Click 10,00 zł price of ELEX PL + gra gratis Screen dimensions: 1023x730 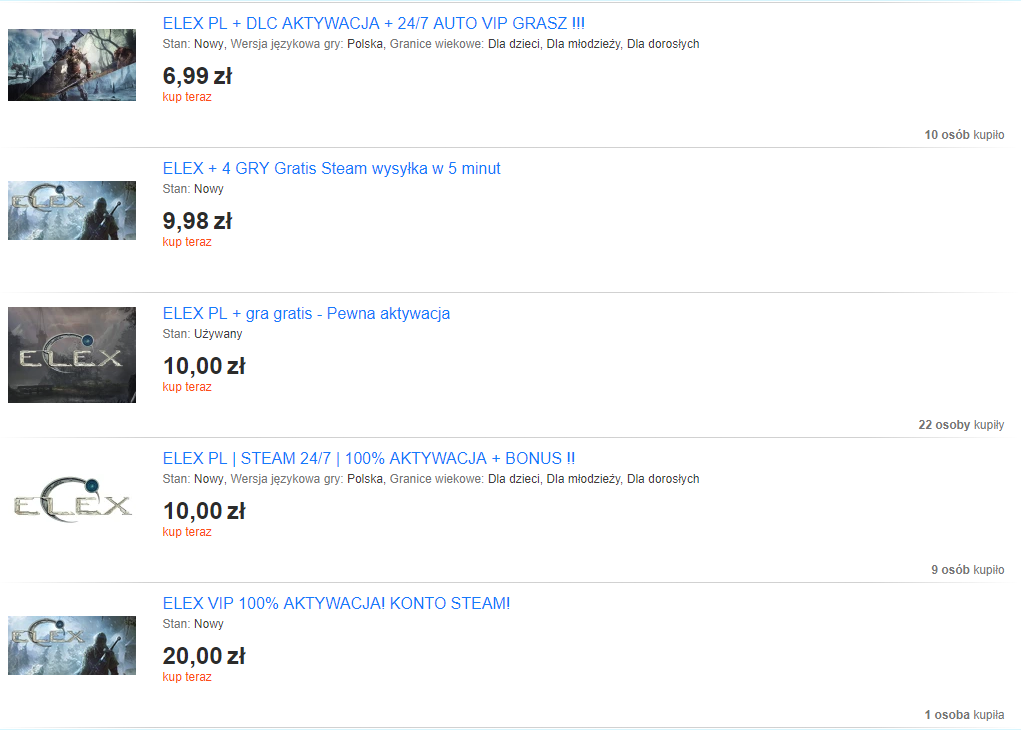click(x=204, y=365)
